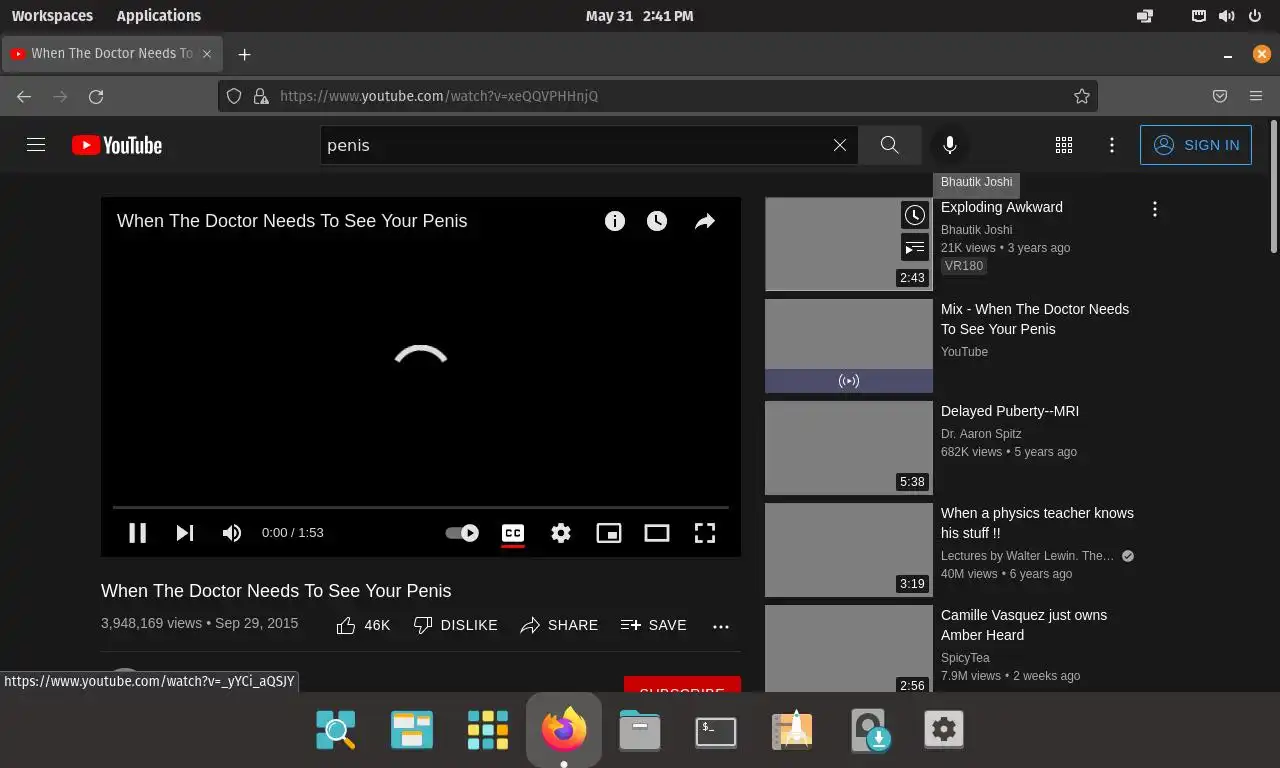Like the video with 46K likes
This screenshot has height=768, width=1280.
(363, 625)
